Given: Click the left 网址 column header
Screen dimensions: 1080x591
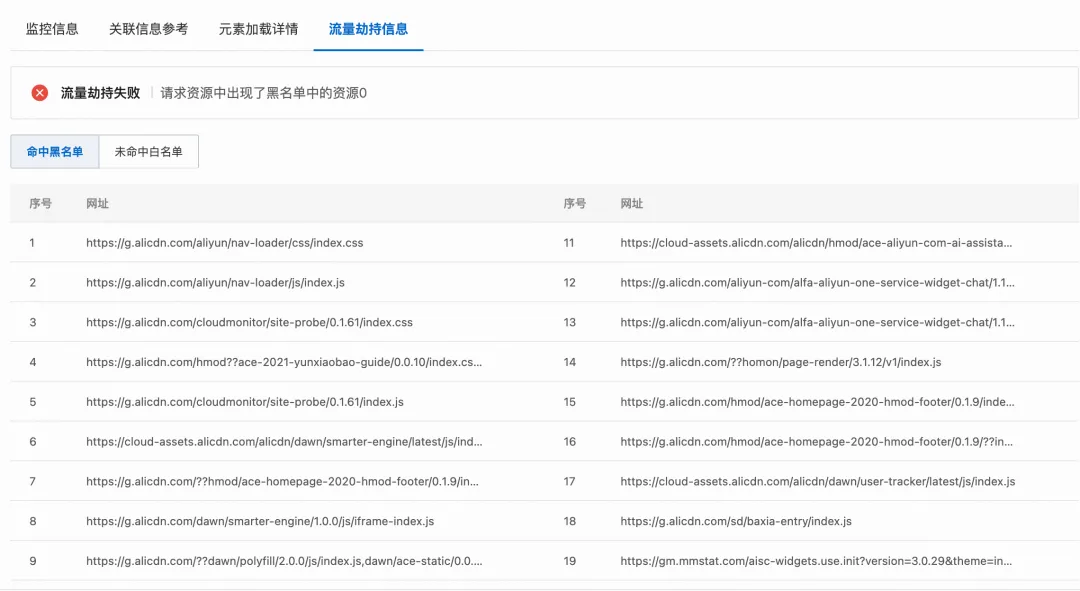Looking at the screenshot, I should [97, 203].
